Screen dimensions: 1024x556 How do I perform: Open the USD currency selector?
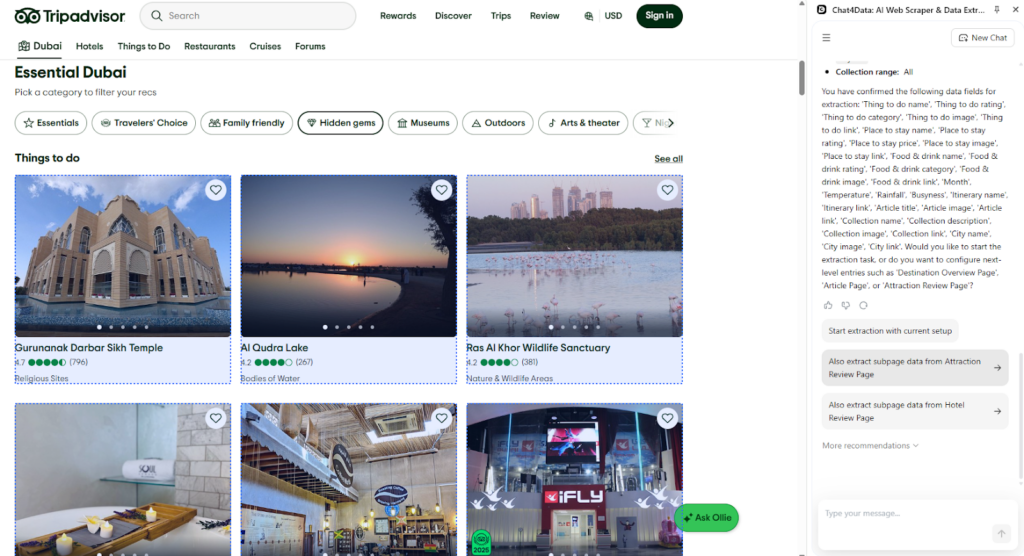click(613, 16)
